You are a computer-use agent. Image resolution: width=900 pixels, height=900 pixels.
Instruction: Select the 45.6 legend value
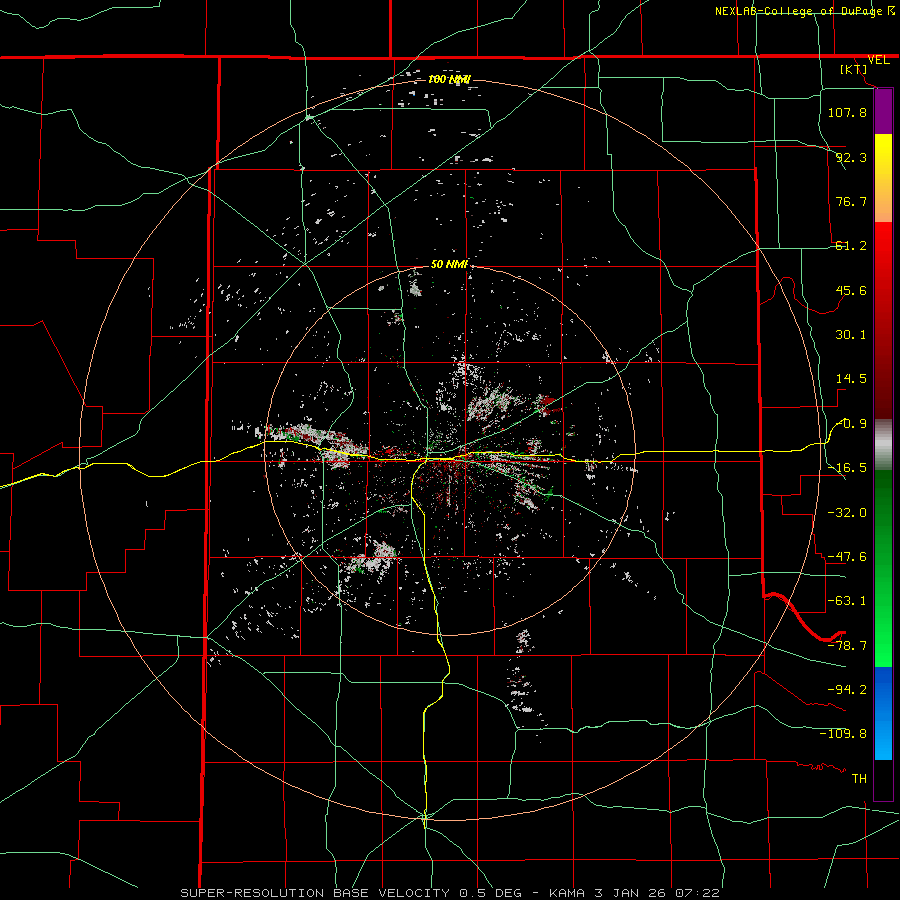[x=851, y=290]
